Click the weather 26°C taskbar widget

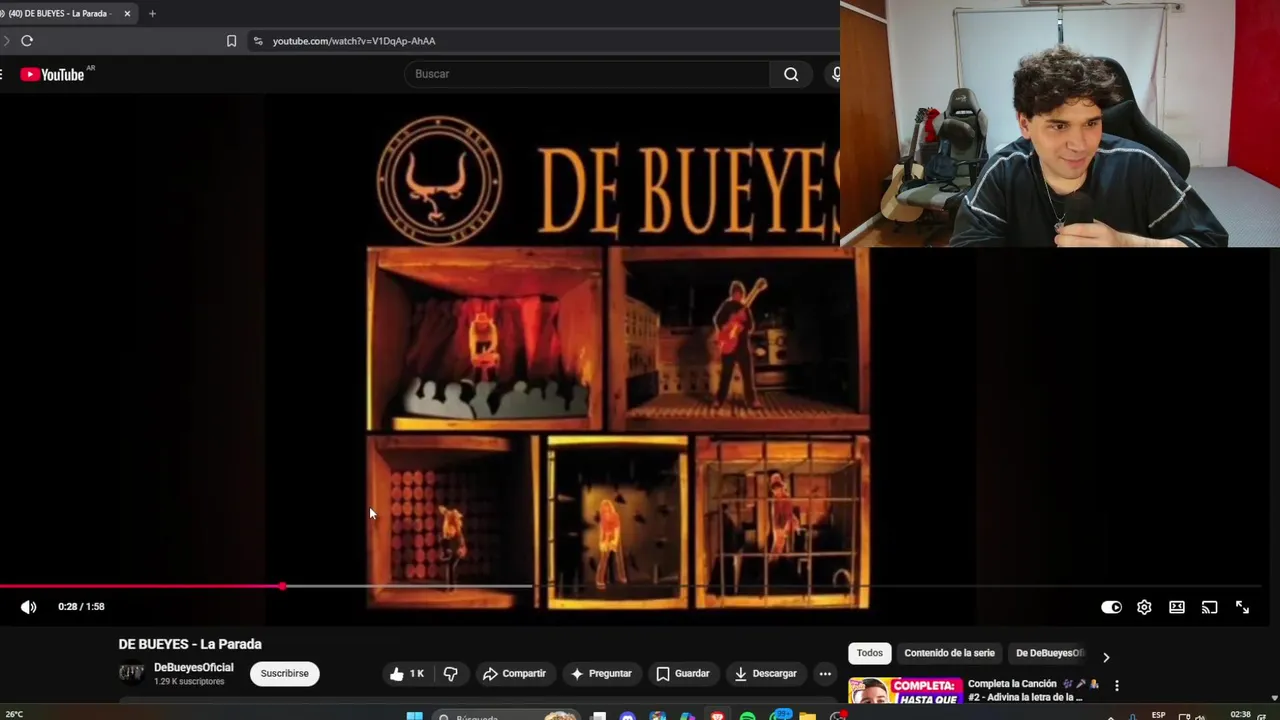point(14,715)
